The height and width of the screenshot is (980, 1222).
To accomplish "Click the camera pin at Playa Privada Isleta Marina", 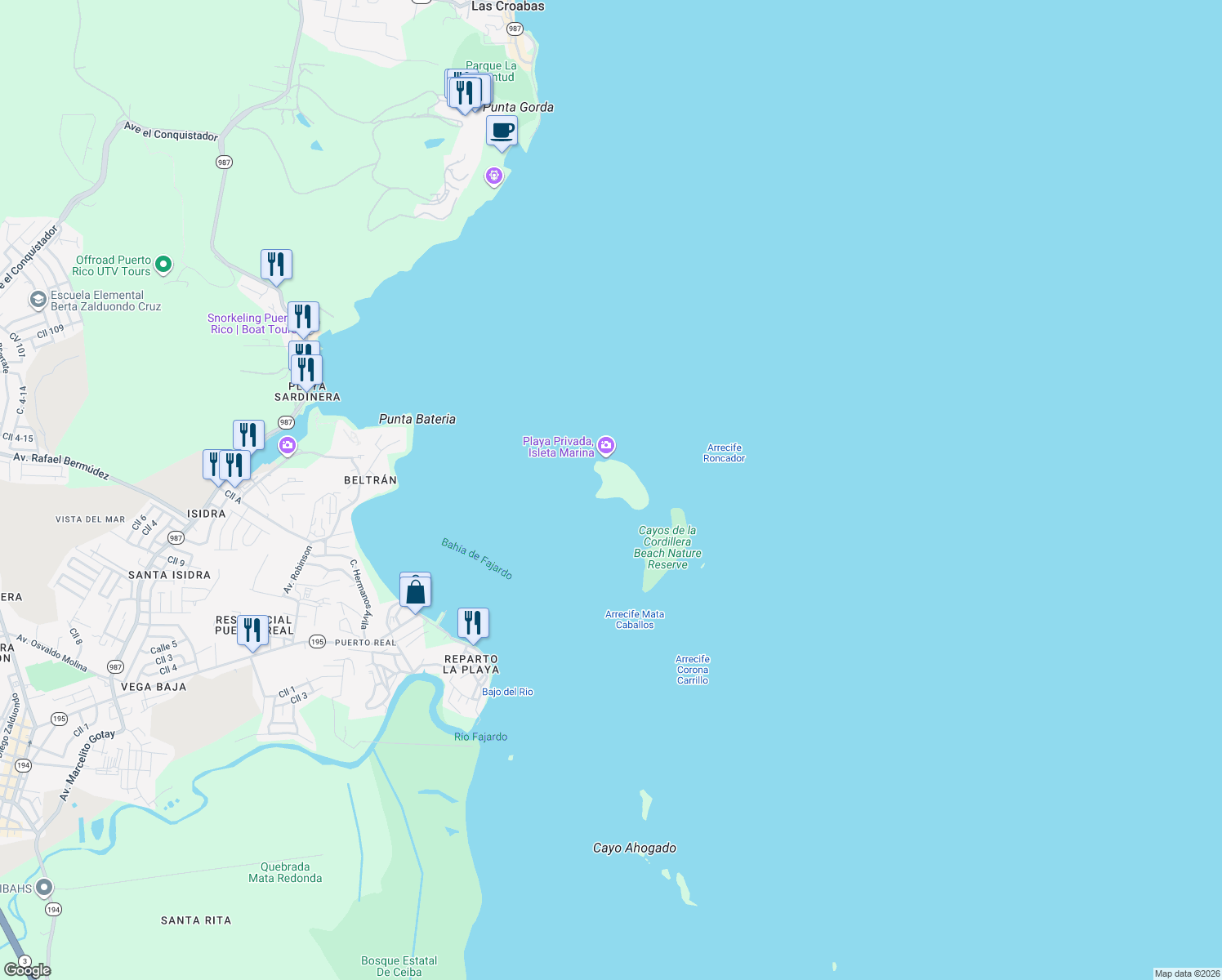I will pos(605,446).
